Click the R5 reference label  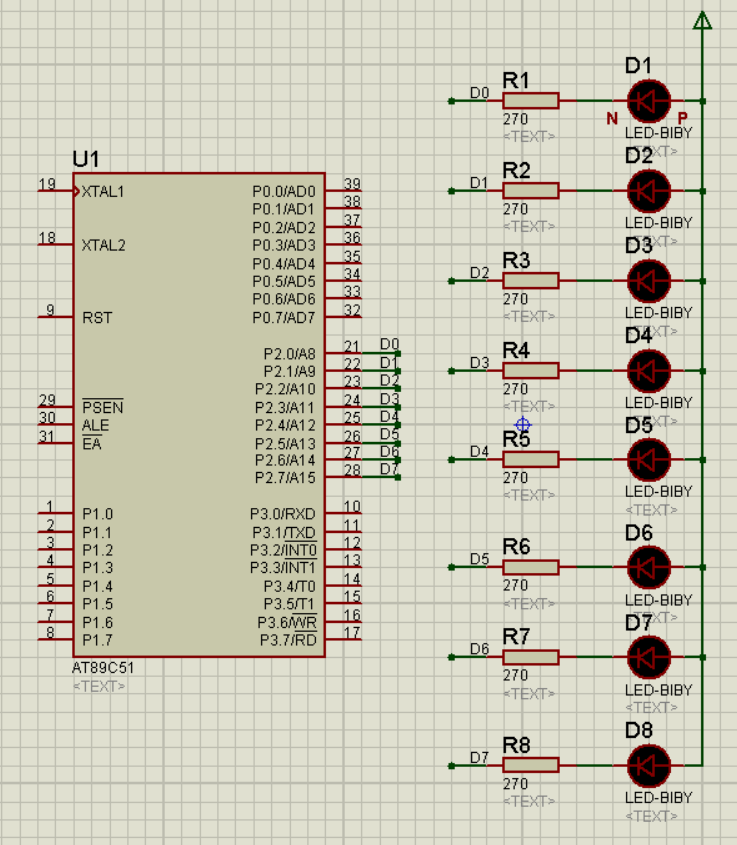pyautogui.click(x=516, y=439)
